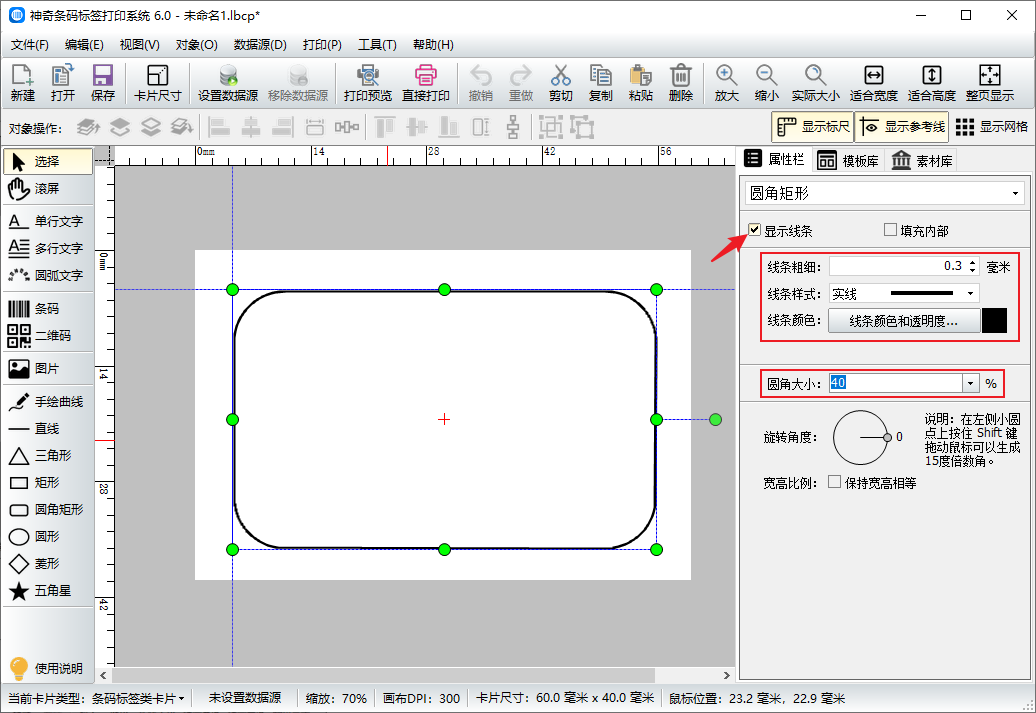The image size is (1036, 713).
Task: Select the 五角星 star shape tool
Action: pyautogui.click(x=47, y=591)
